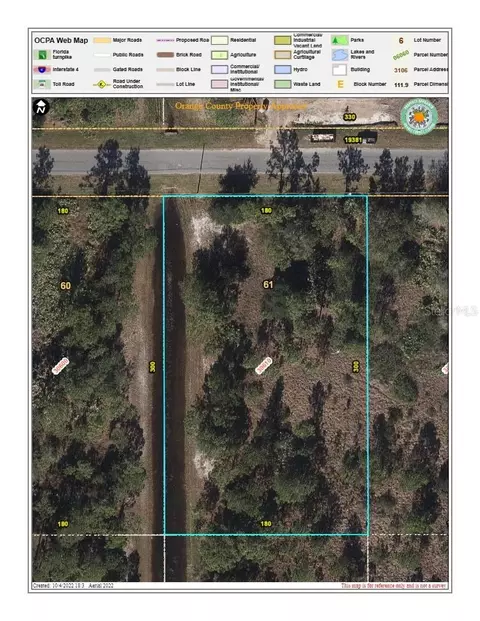Viewport: 480px width, 621px height.
Task: Select the Florida Turnpike legend icon
Action: pos(42,55)
